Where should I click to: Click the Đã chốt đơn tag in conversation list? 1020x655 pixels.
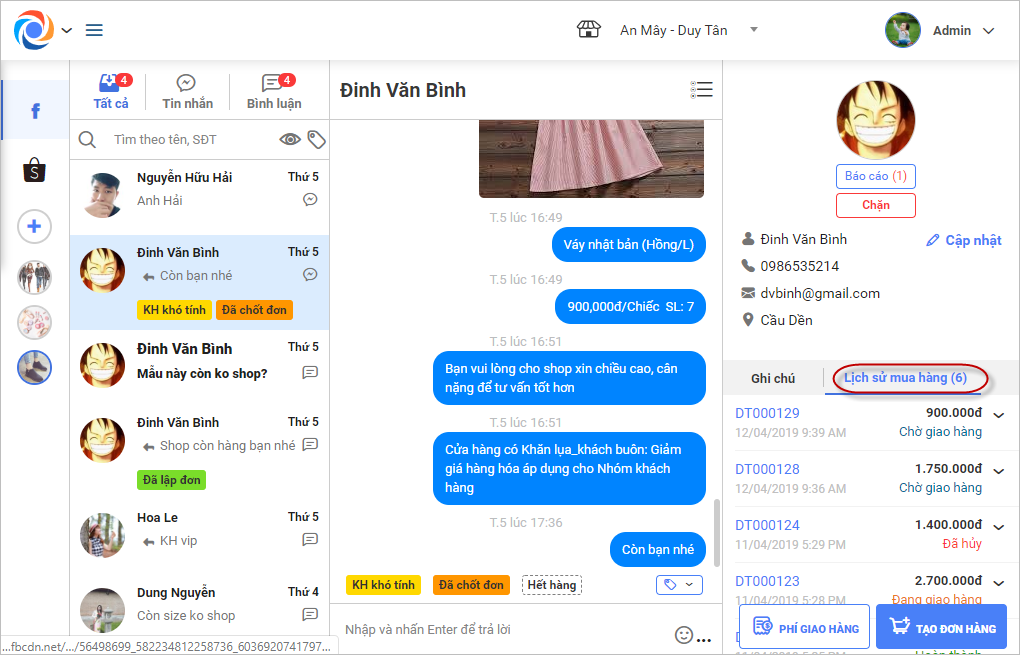[x=254, y=310]
